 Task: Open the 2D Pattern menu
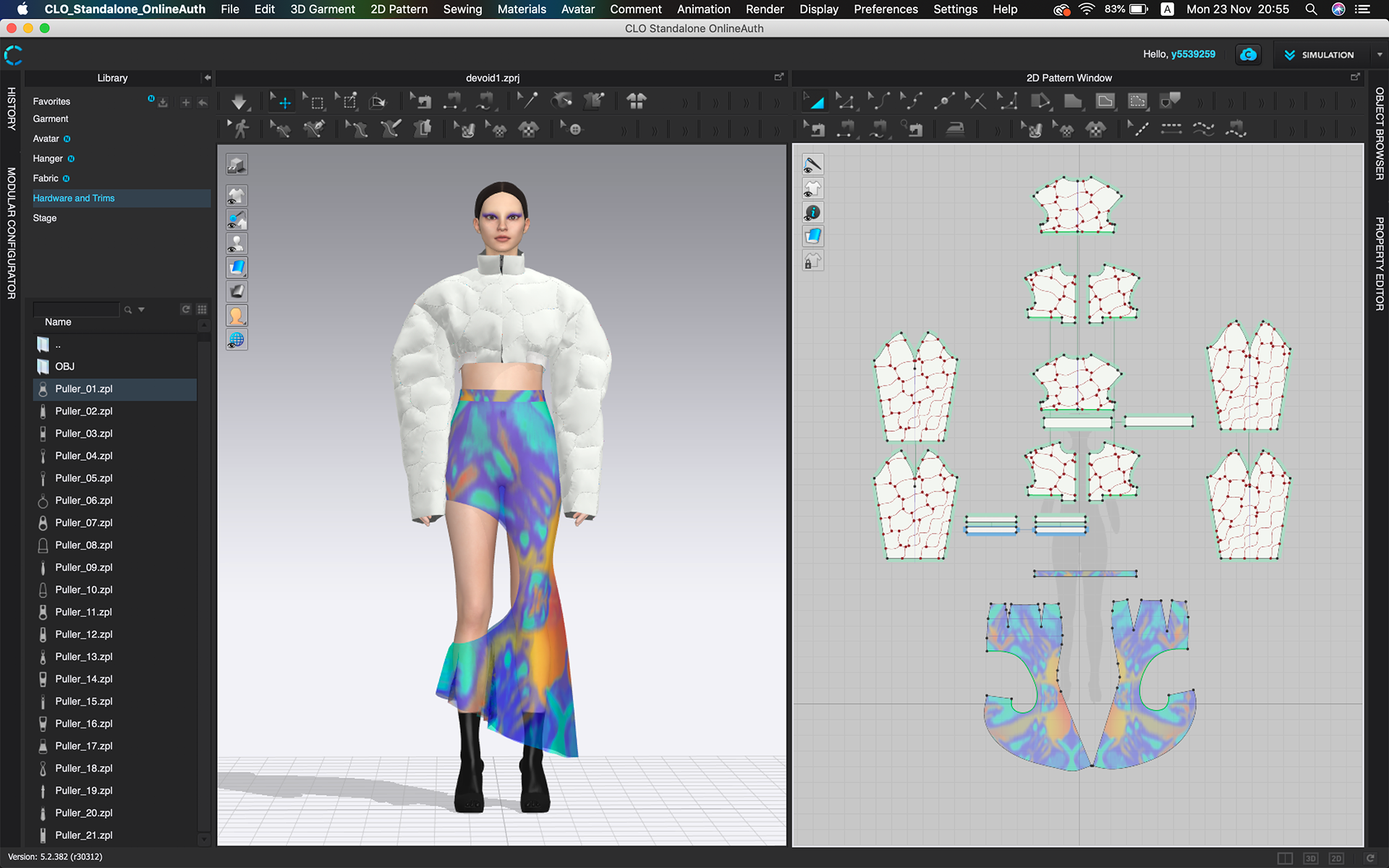click(399, 9)
